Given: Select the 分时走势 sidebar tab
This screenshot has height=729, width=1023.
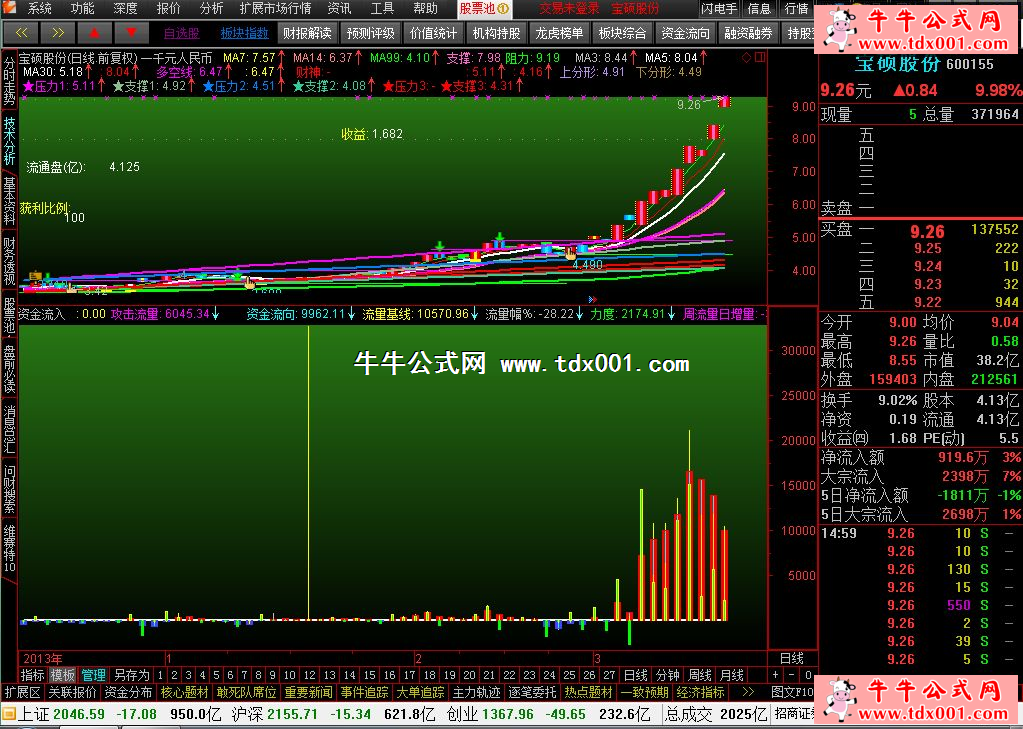Looking at the screenshot, I should (9, 81).
